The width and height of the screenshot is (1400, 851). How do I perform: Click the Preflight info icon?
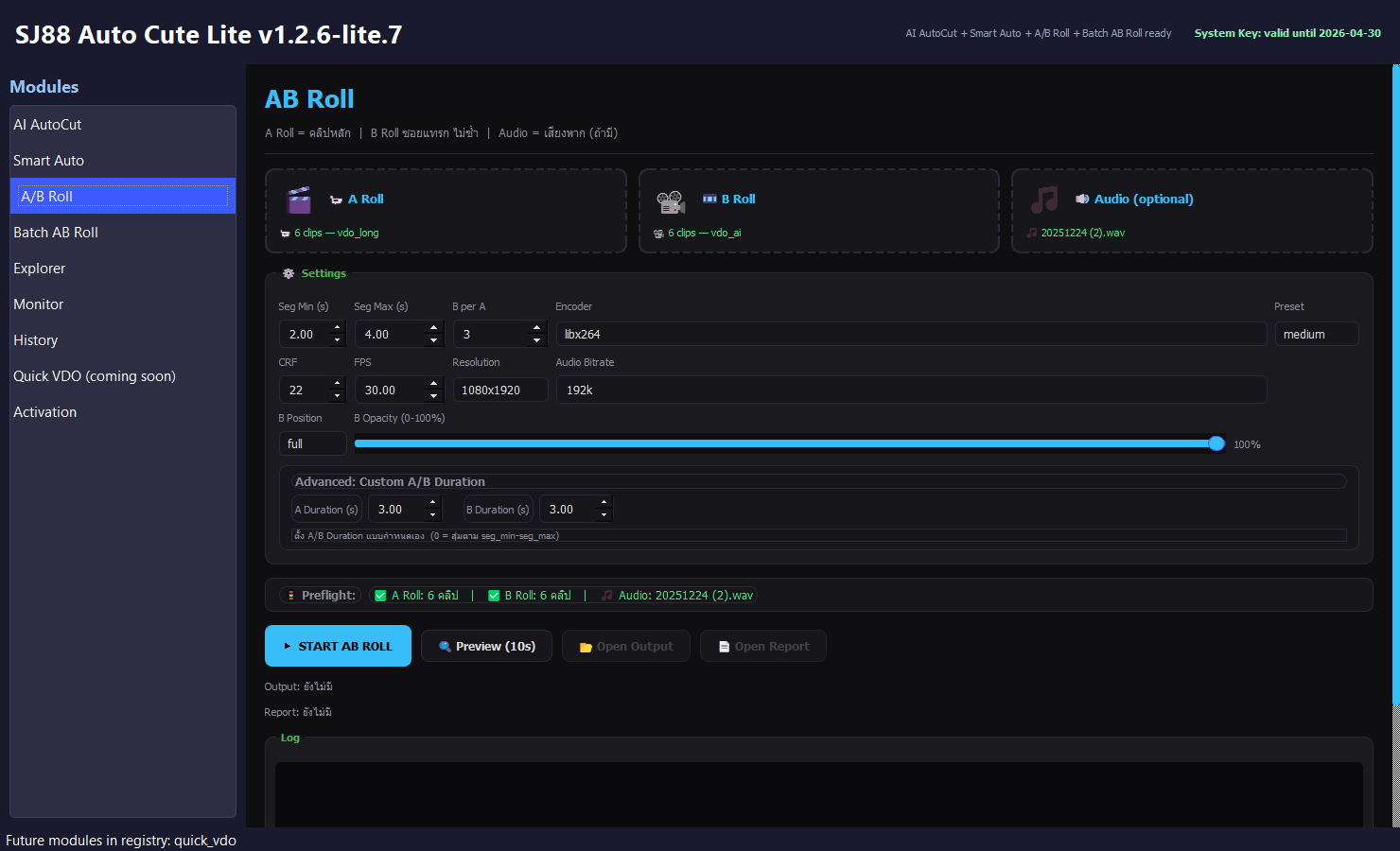pyautogui.click(x=291, y=595)
